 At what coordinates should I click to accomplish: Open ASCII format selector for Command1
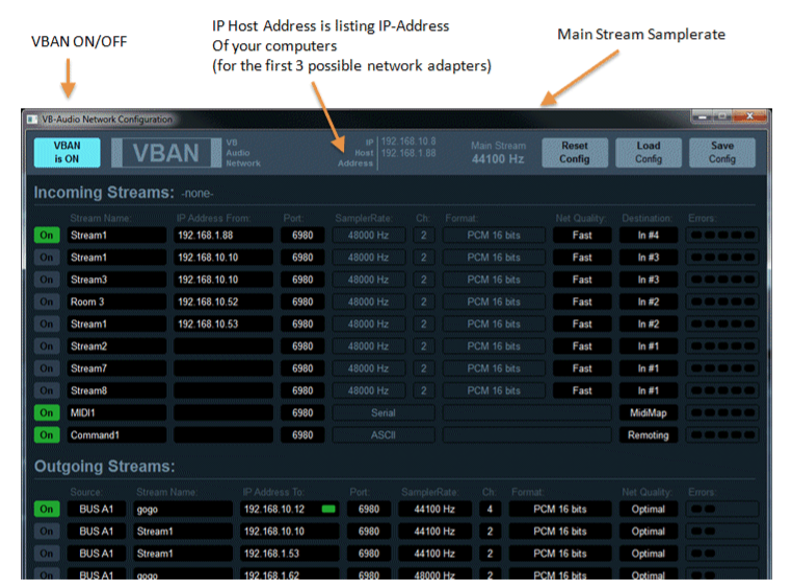[x=383, y=435]
